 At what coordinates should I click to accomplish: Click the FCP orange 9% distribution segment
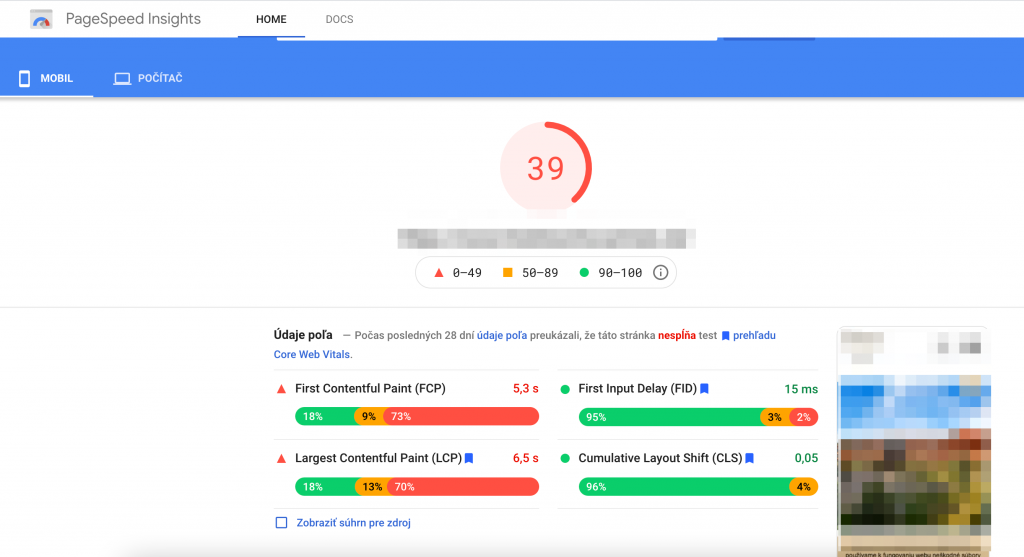(370, 417)
